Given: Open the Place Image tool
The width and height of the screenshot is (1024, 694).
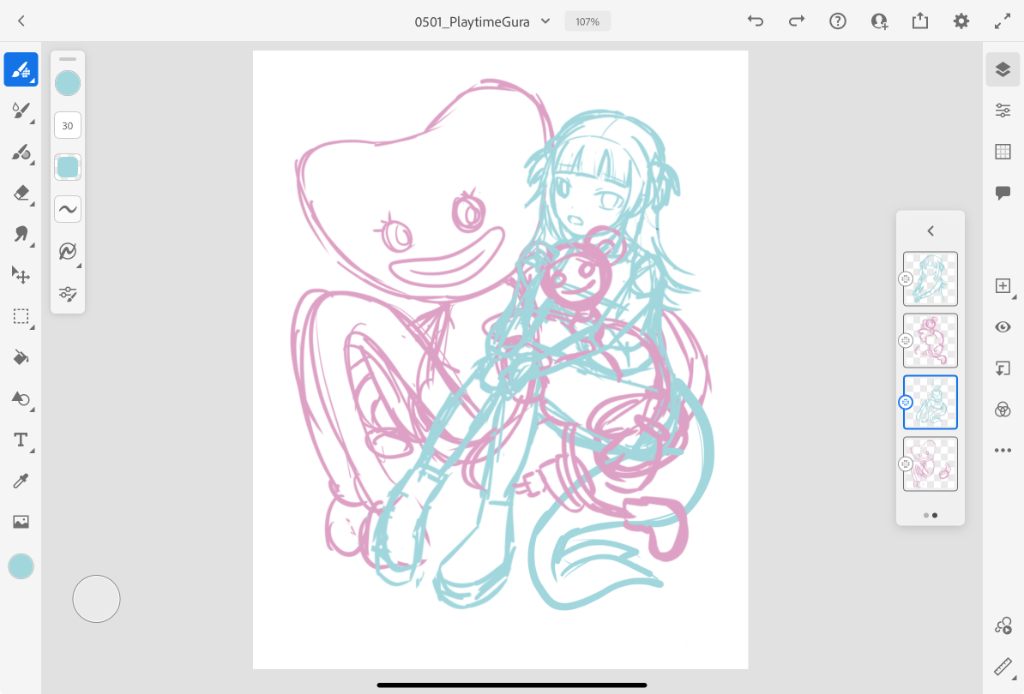Looking at the screenshot, I should point(21,522).
